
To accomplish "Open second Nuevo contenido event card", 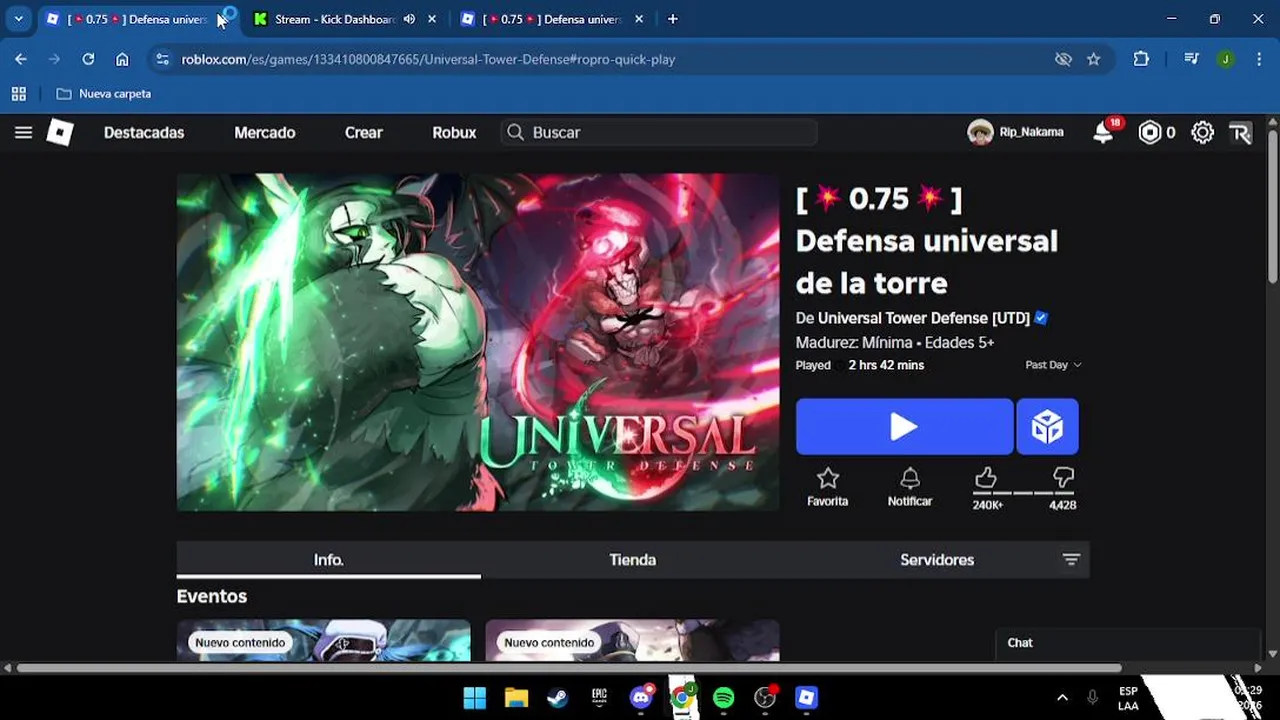I will 632,640.
